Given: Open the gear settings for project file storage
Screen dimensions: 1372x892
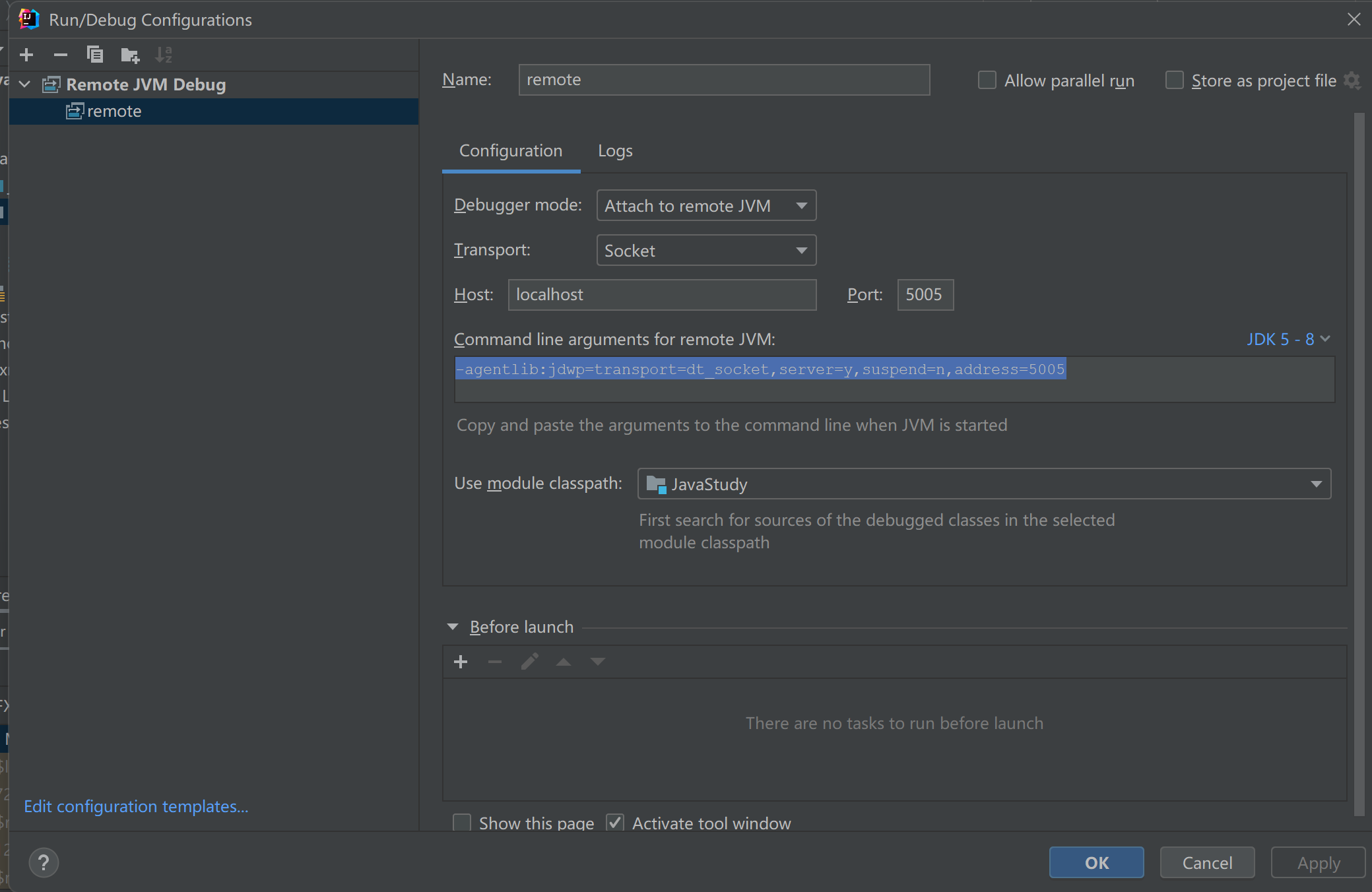Looking at the screenshot, I should pos(1352,80).
